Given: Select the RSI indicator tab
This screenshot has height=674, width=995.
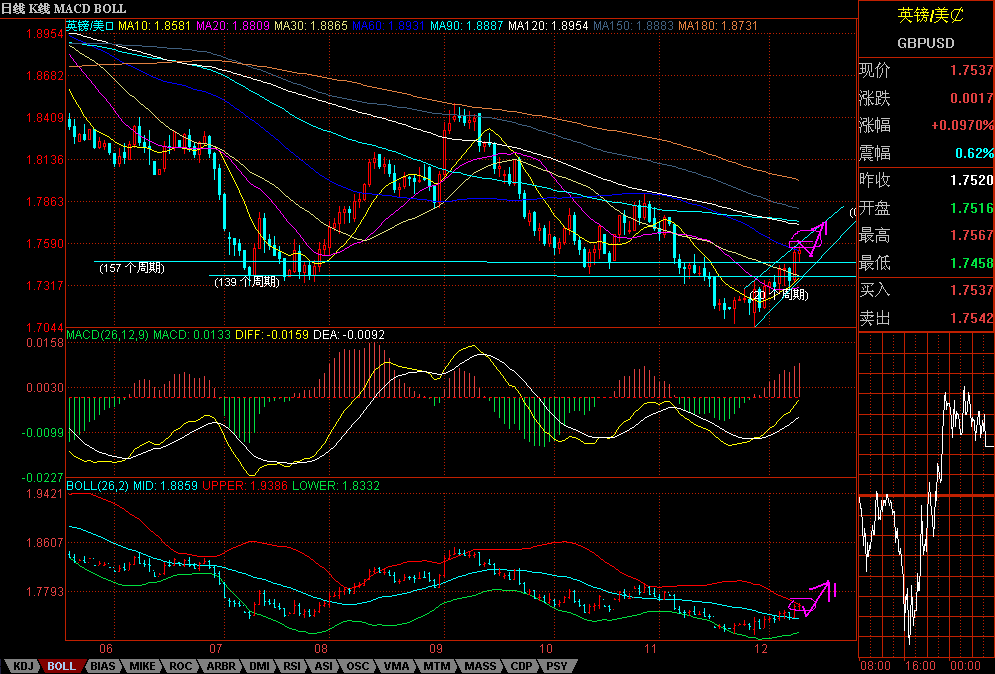Looking at the screenshot, I should (292, 666).
